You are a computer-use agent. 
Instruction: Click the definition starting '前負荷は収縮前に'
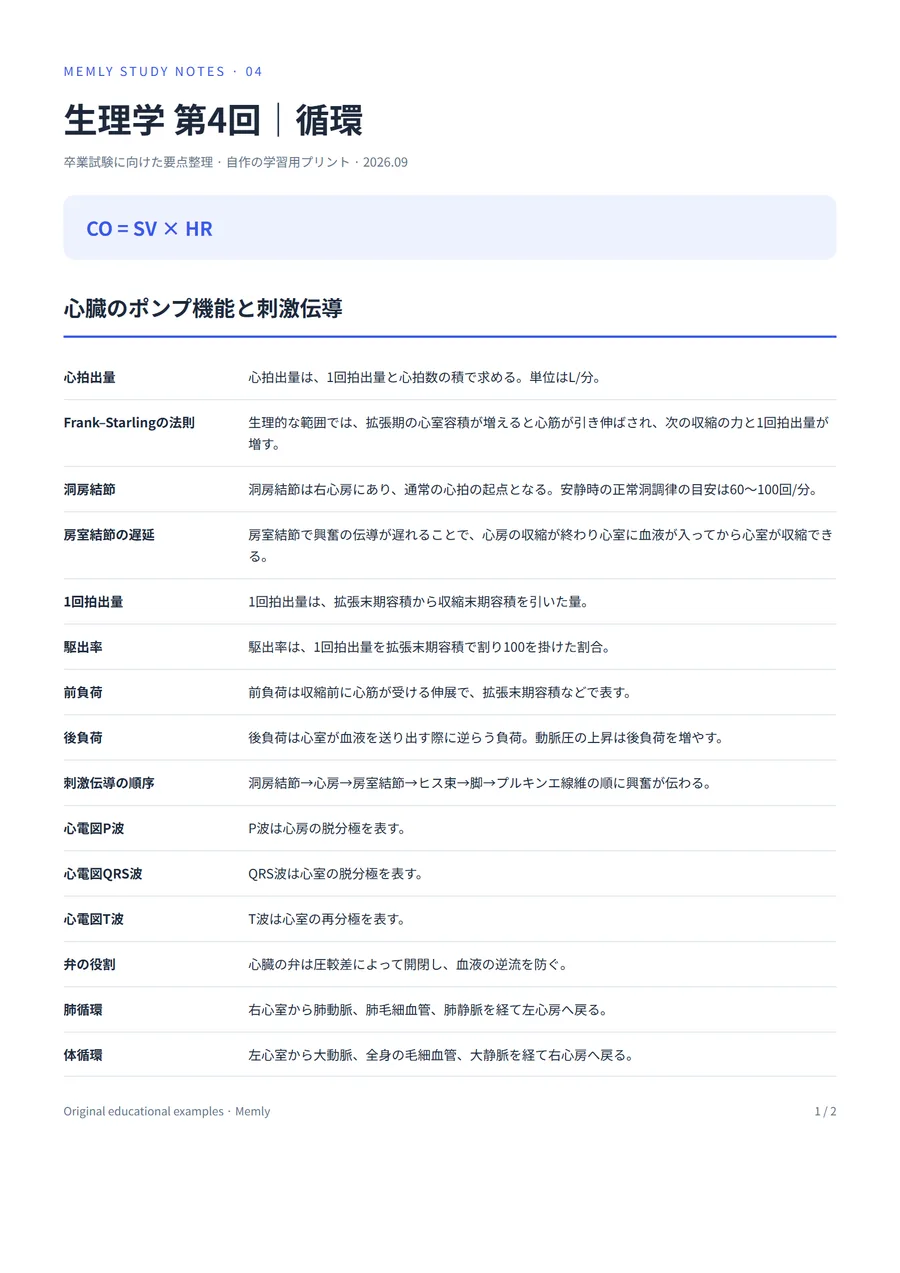[440, 692]
